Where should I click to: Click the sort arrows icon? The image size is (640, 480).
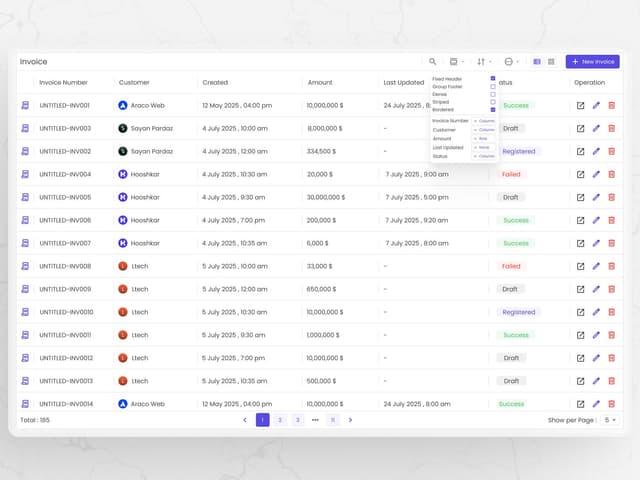(481, 62)
